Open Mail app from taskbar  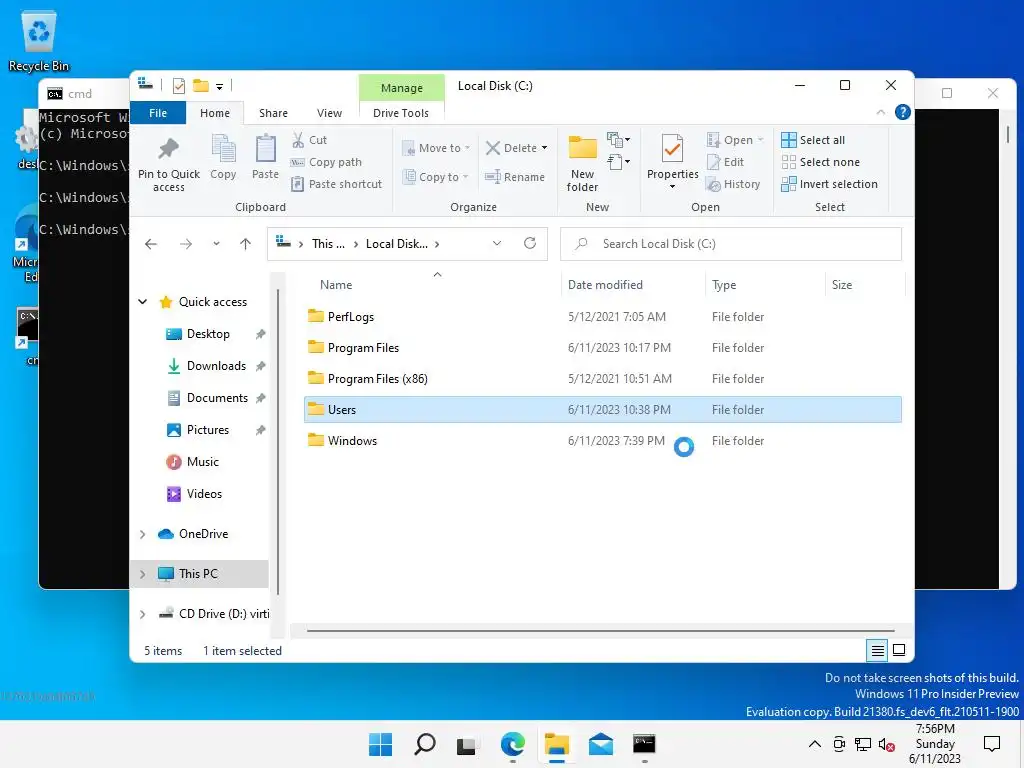(600, 744)
